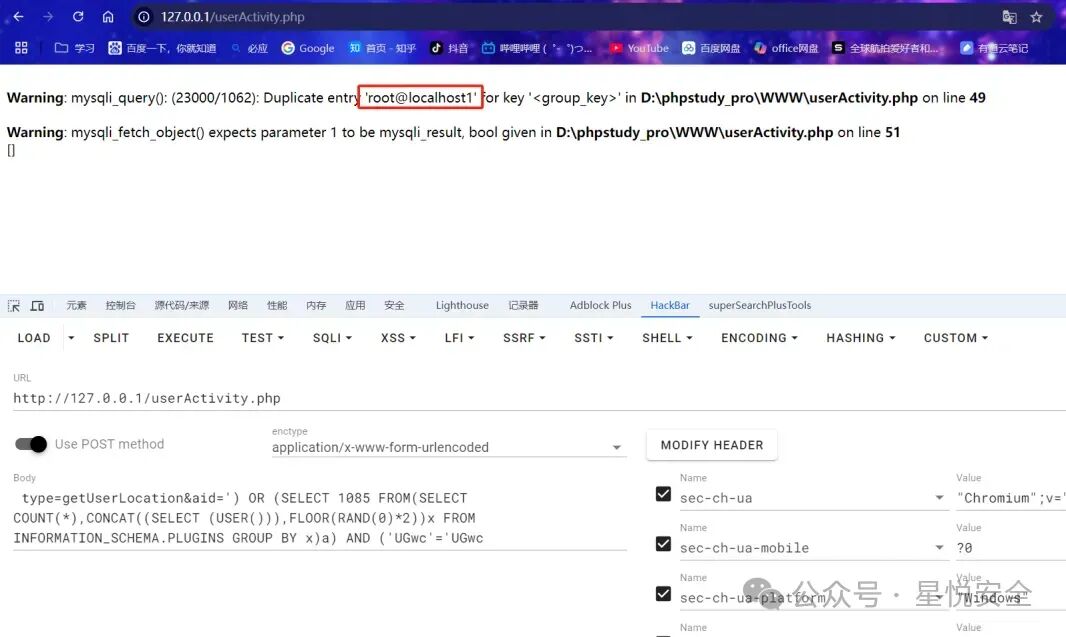The width and height of the screenshot is (1066, 637).
Task: Open the LOAD dropdown arrow
Action: coord(71,338)
